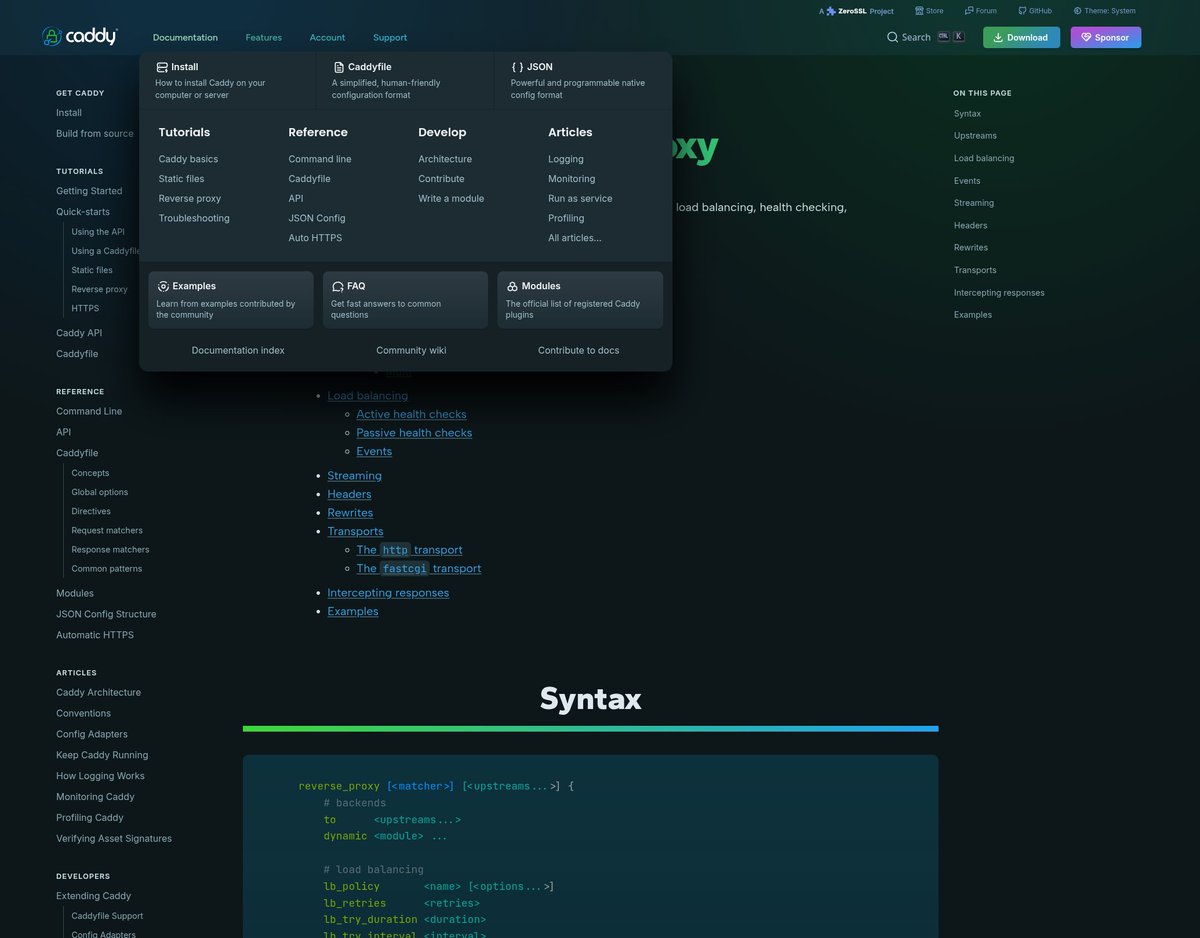Open Getting Started in sidebar
The image size is (1200, 938).
pyautogui.click(x=89, y=191)
